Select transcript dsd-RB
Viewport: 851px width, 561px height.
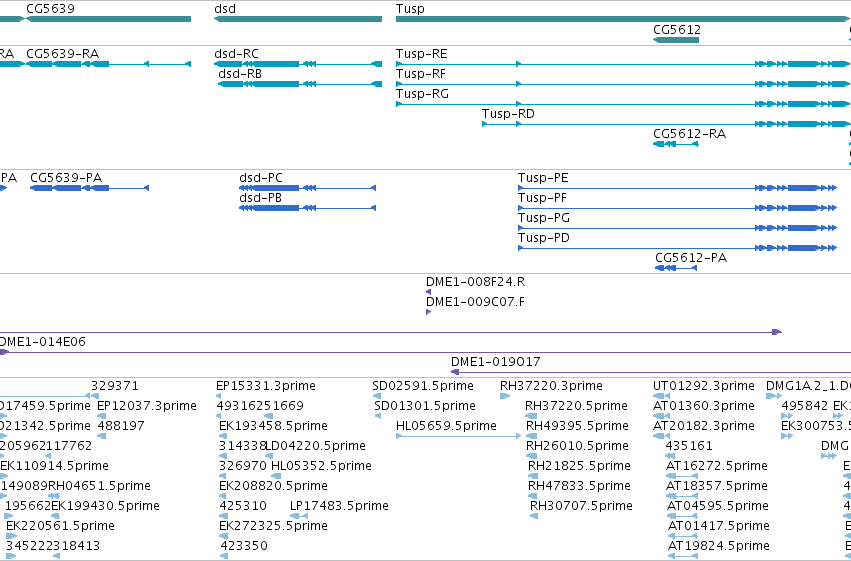pyautogui.click(x=300, y=84)
